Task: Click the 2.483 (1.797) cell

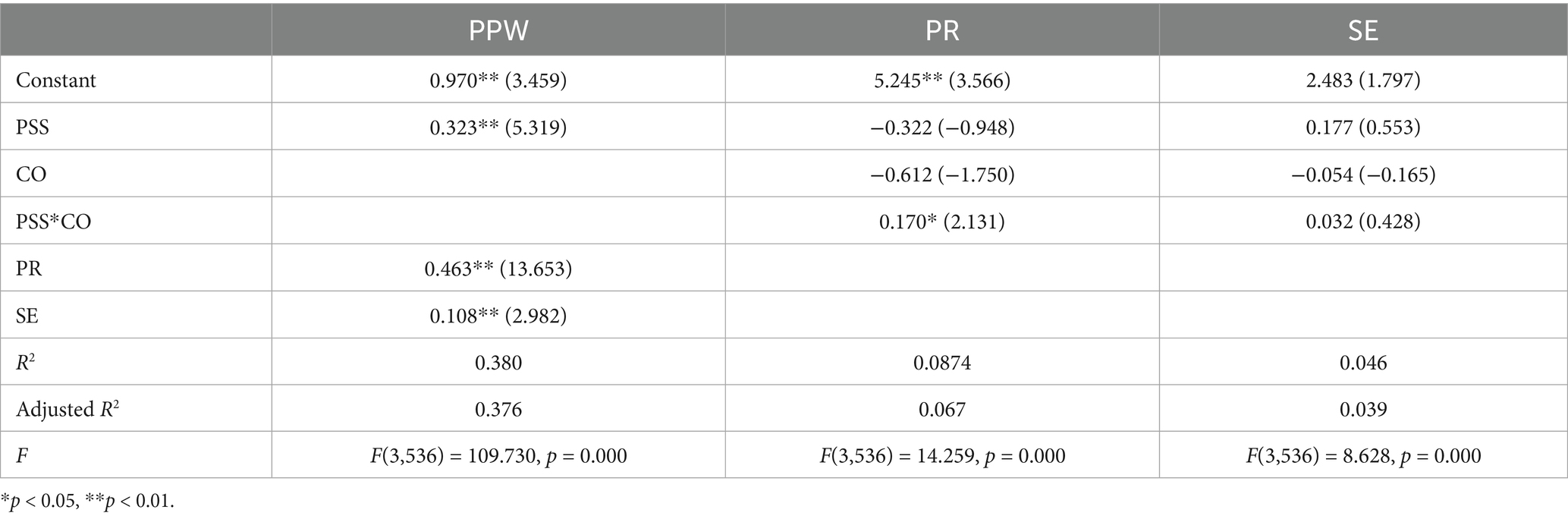Action: pos(1363,80)
